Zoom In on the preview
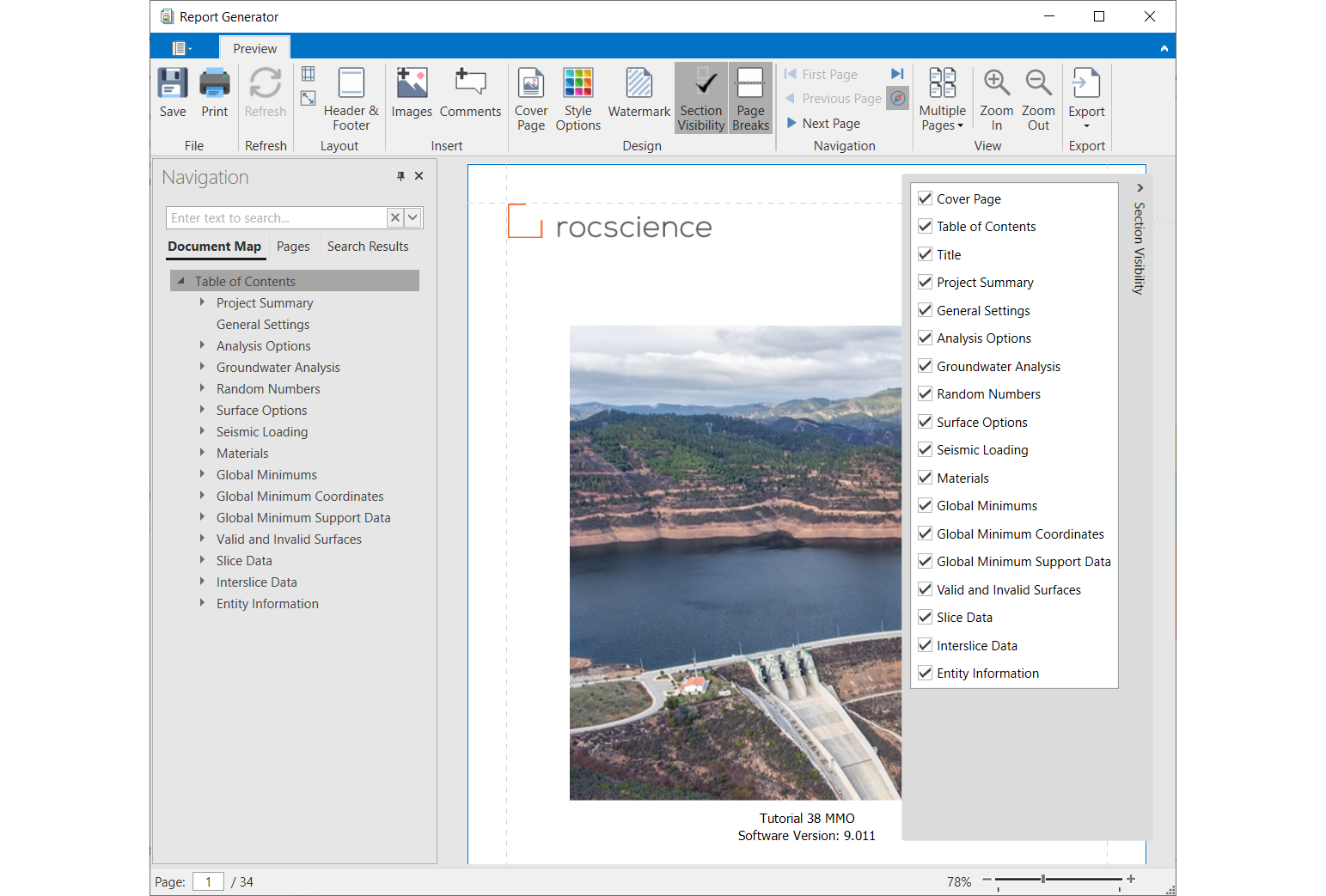Image resolution: width=1326 pixels, height=896 pixels. (996, 99)
